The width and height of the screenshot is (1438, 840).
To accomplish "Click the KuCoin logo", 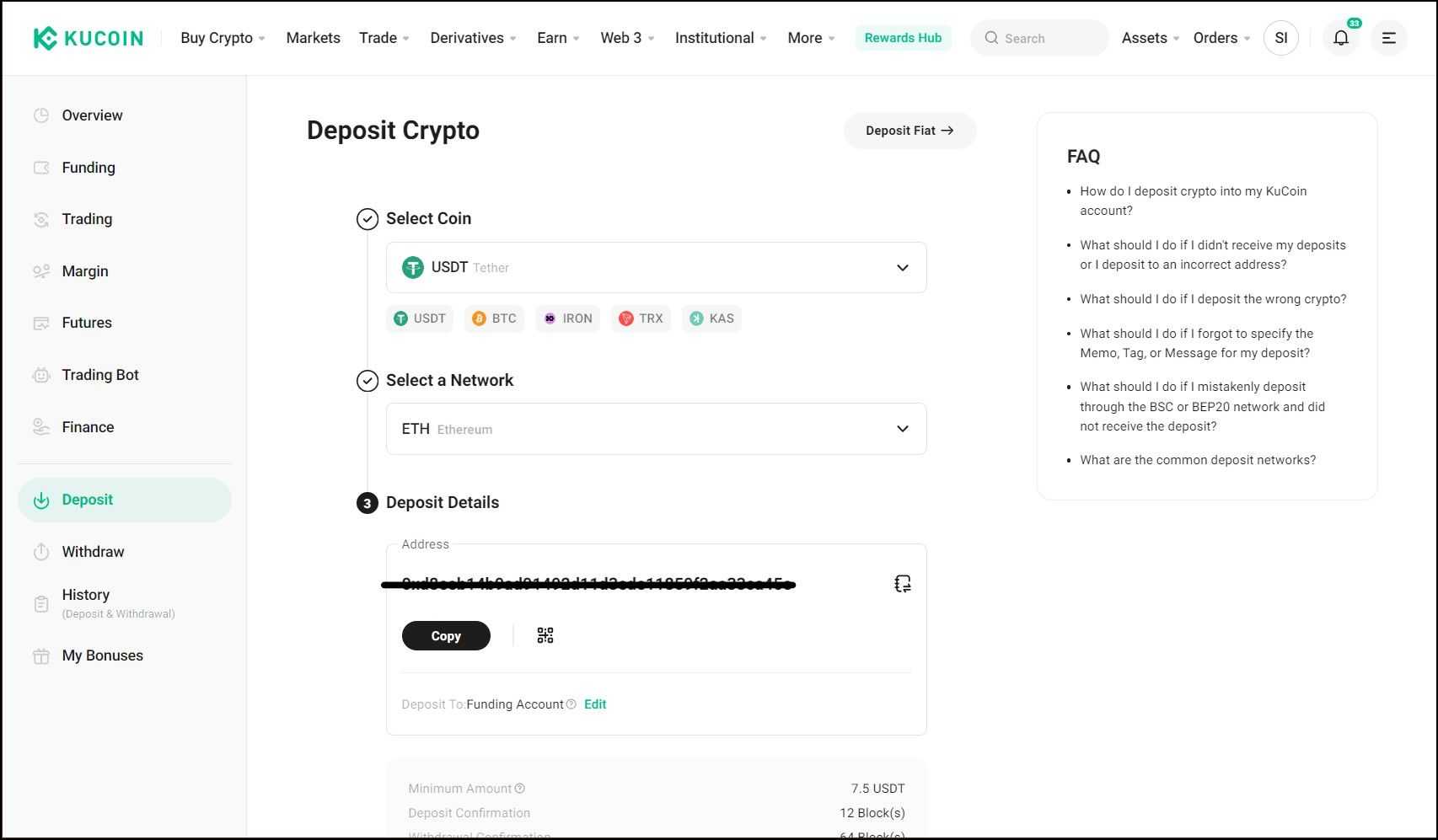I will coord(88,37).
